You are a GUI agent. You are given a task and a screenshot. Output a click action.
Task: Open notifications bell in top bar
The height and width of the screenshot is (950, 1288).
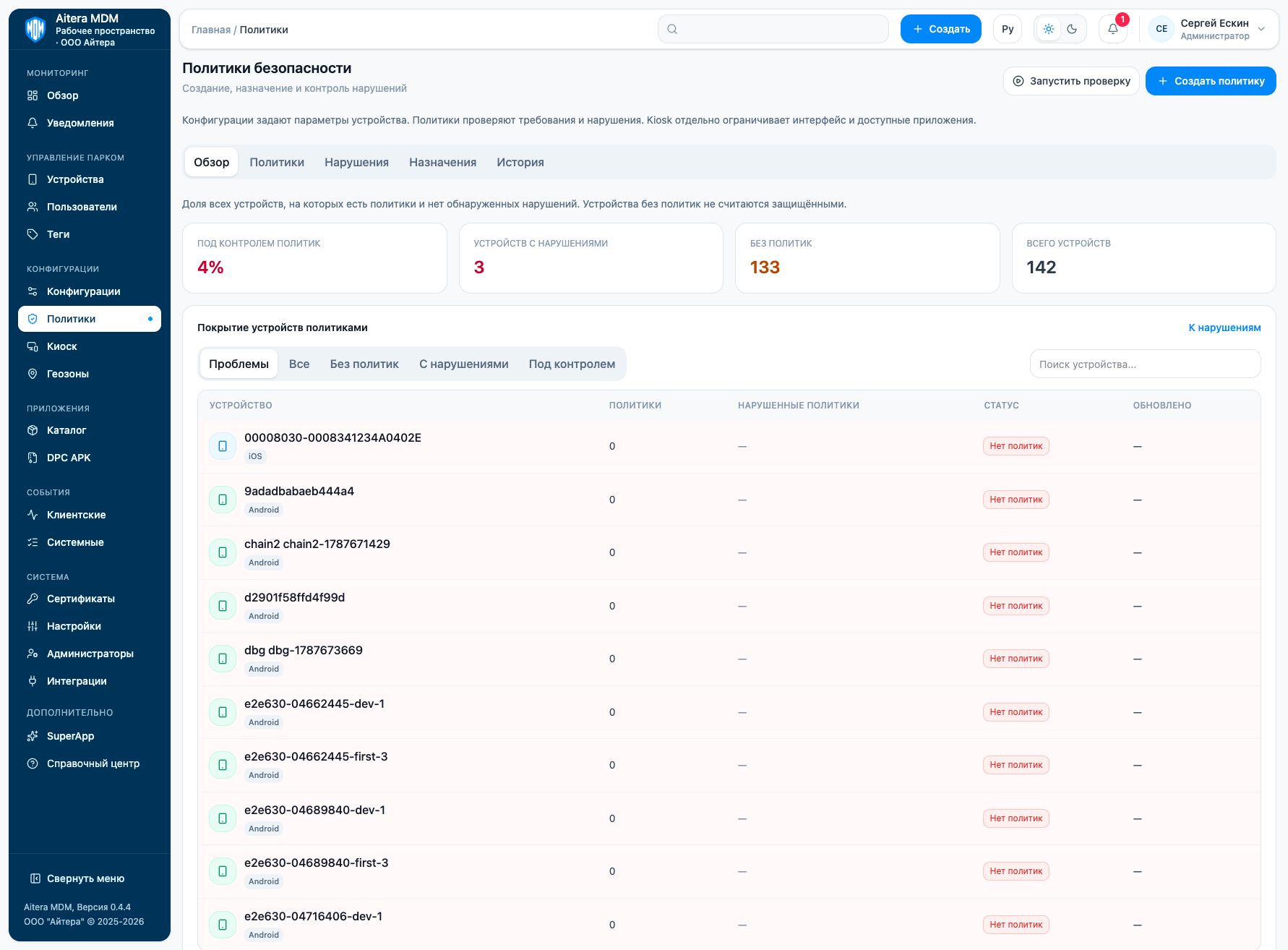pos(1112,29)
